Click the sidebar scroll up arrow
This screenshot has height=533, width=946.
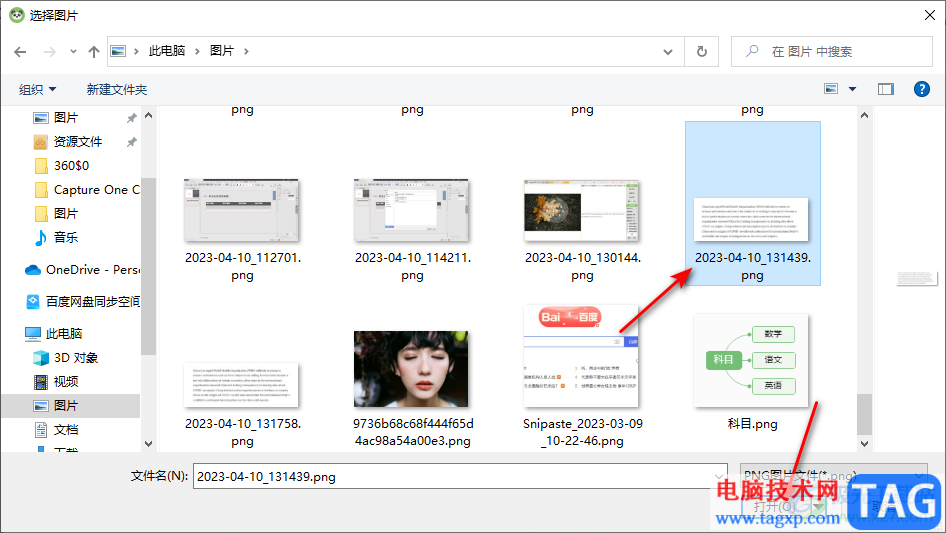pyautogui.click(x=149, y=115)
